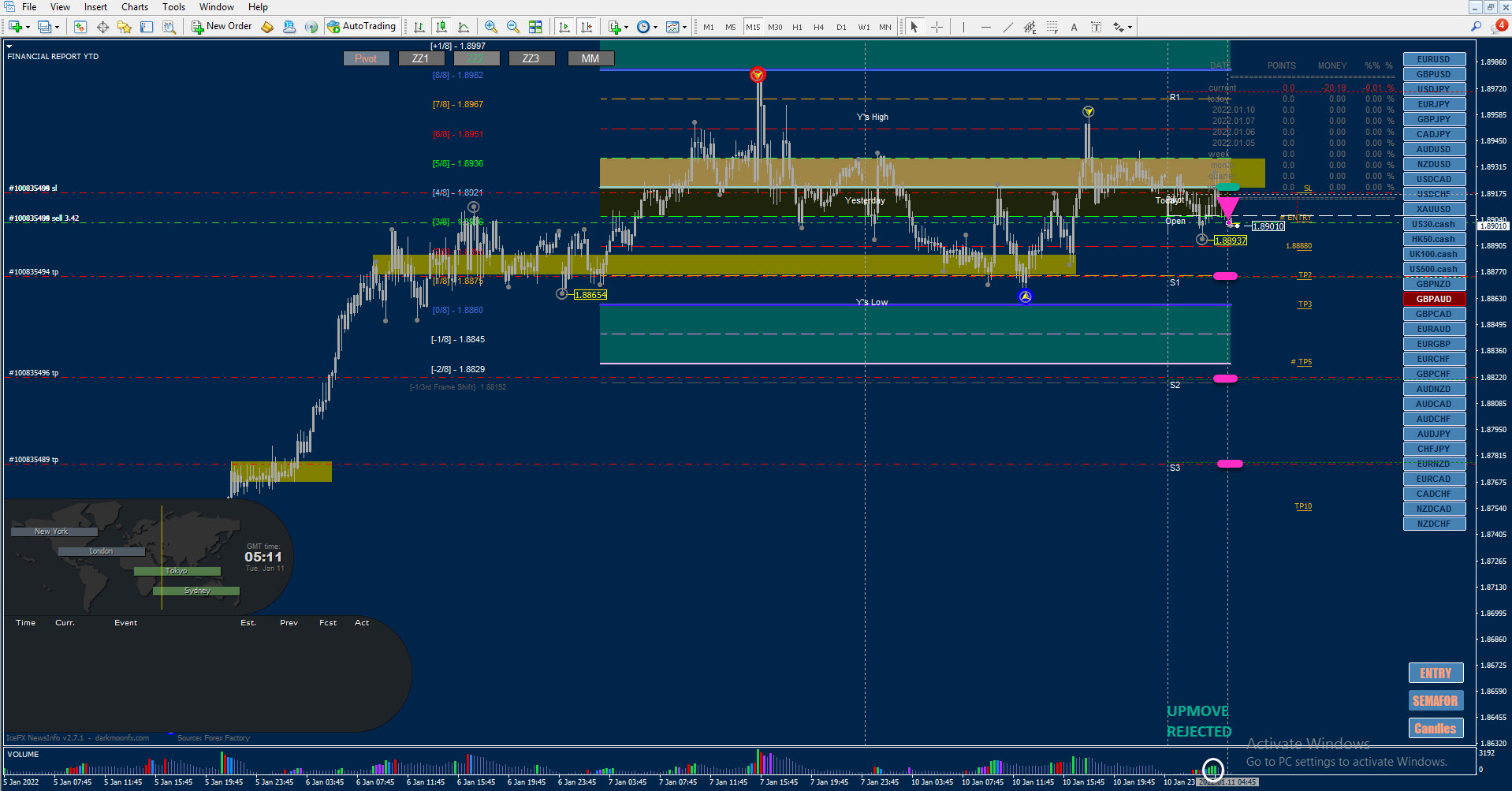Image resolution: width=1512 pixels, height=791 pixels.
Task: Open the Insert menu
Action: click(96, 7)
